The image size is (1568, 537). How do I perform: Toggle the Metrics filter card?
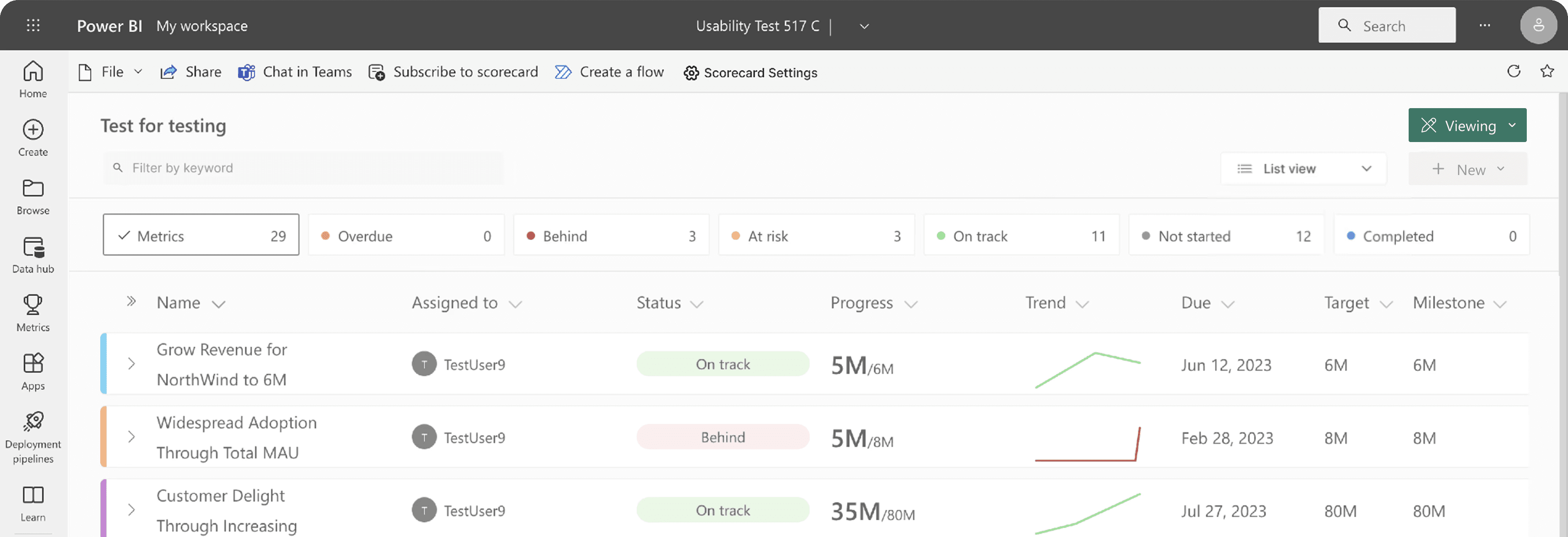click(x=201, y=236)
